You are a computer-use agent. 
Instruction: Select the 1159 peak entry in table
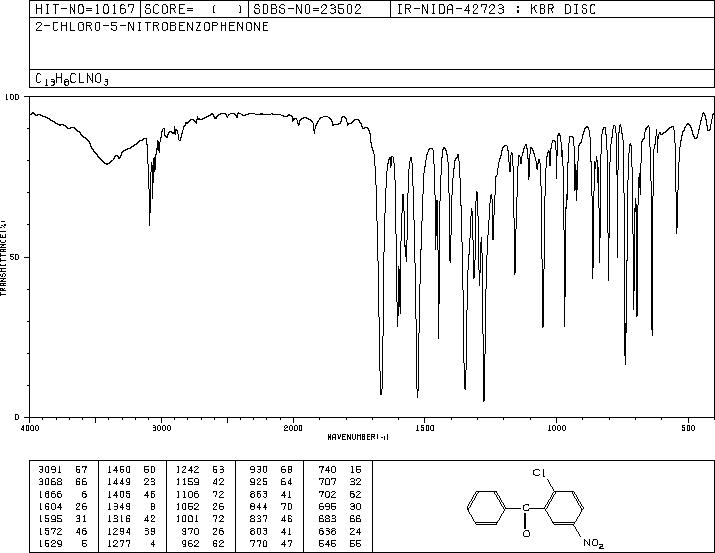point(200,482)
